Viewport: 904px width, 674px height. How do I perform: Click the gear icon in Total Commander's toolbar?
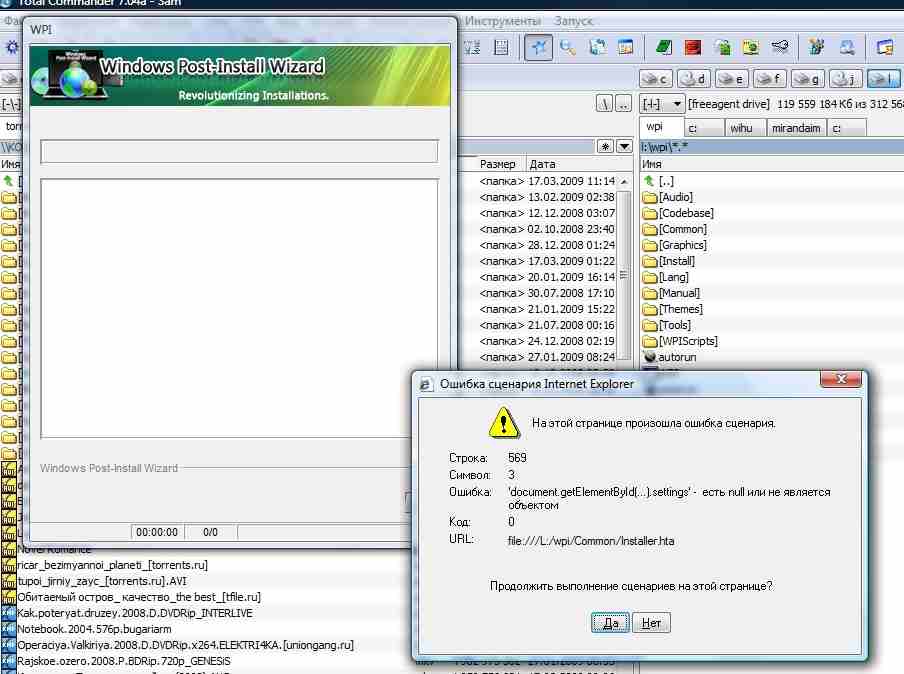pyautogui.click(x=12, y=47)
